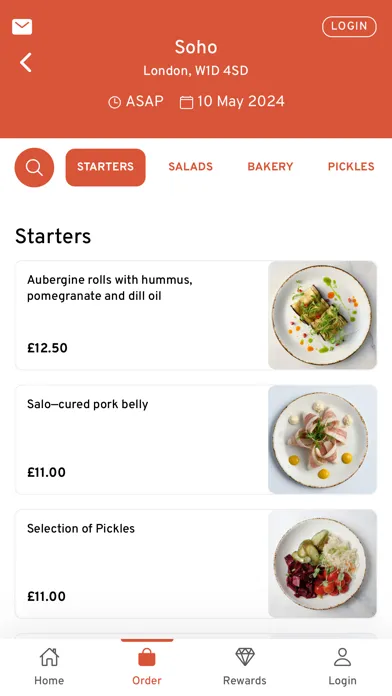Go back using the left chevron

click(x=26, y=62)
